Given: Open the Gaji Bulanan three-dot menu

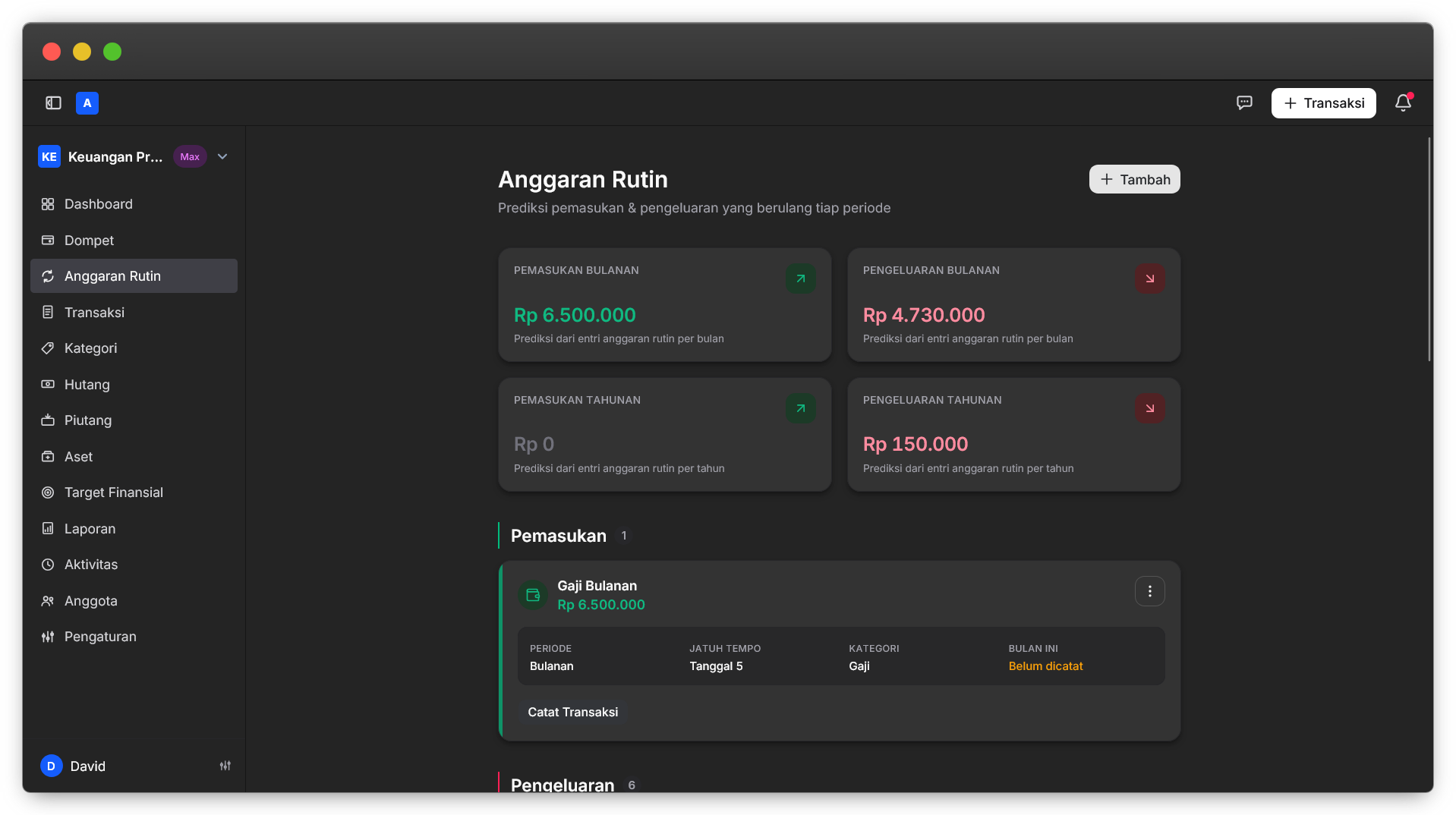Looking at the screenshot, I should pyautogui.click(x=1150, y=591).
